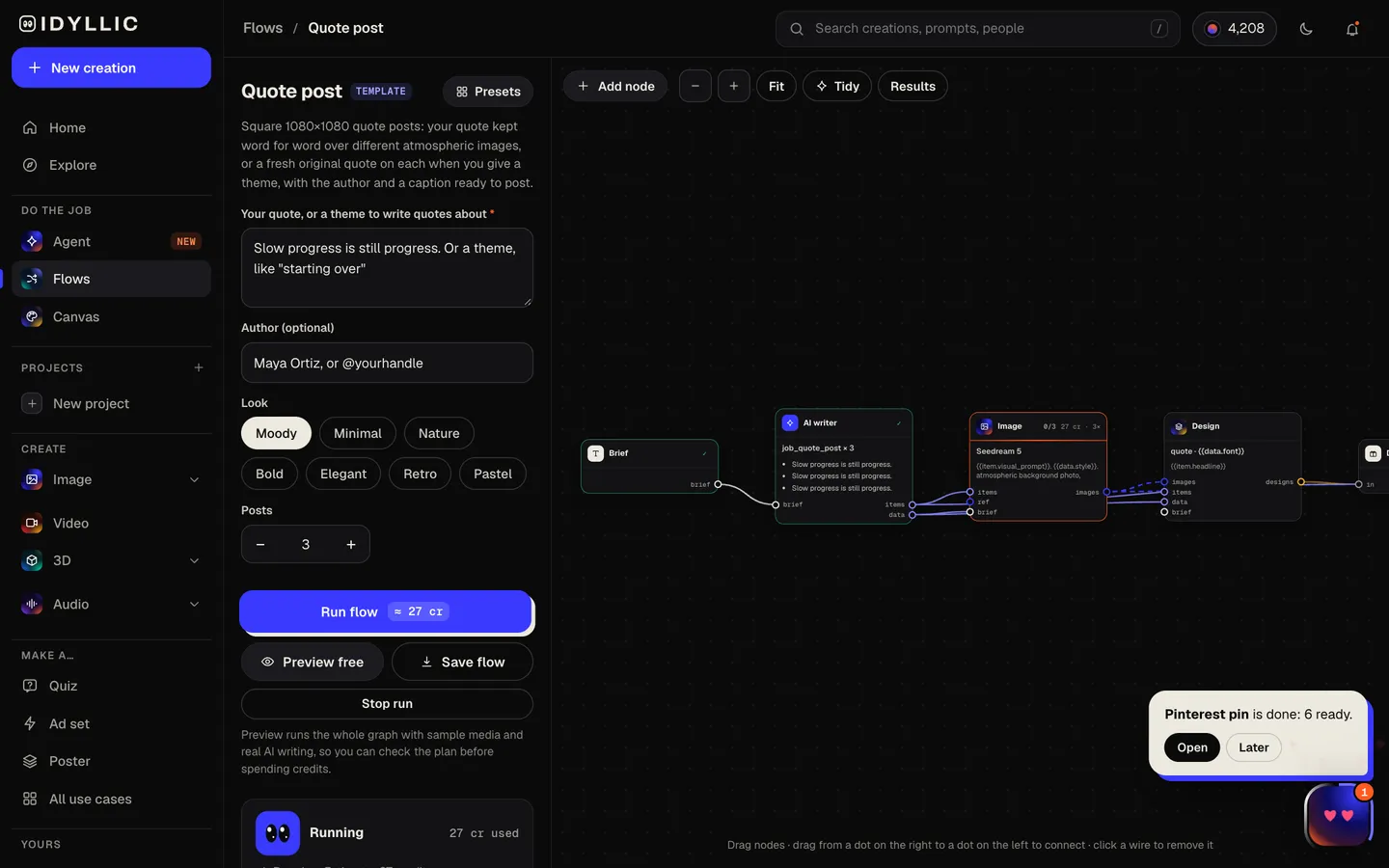1389x868 pixels.
Task: Open the notifications bell
Action: pyautogui.click(x=1352, y=29)
